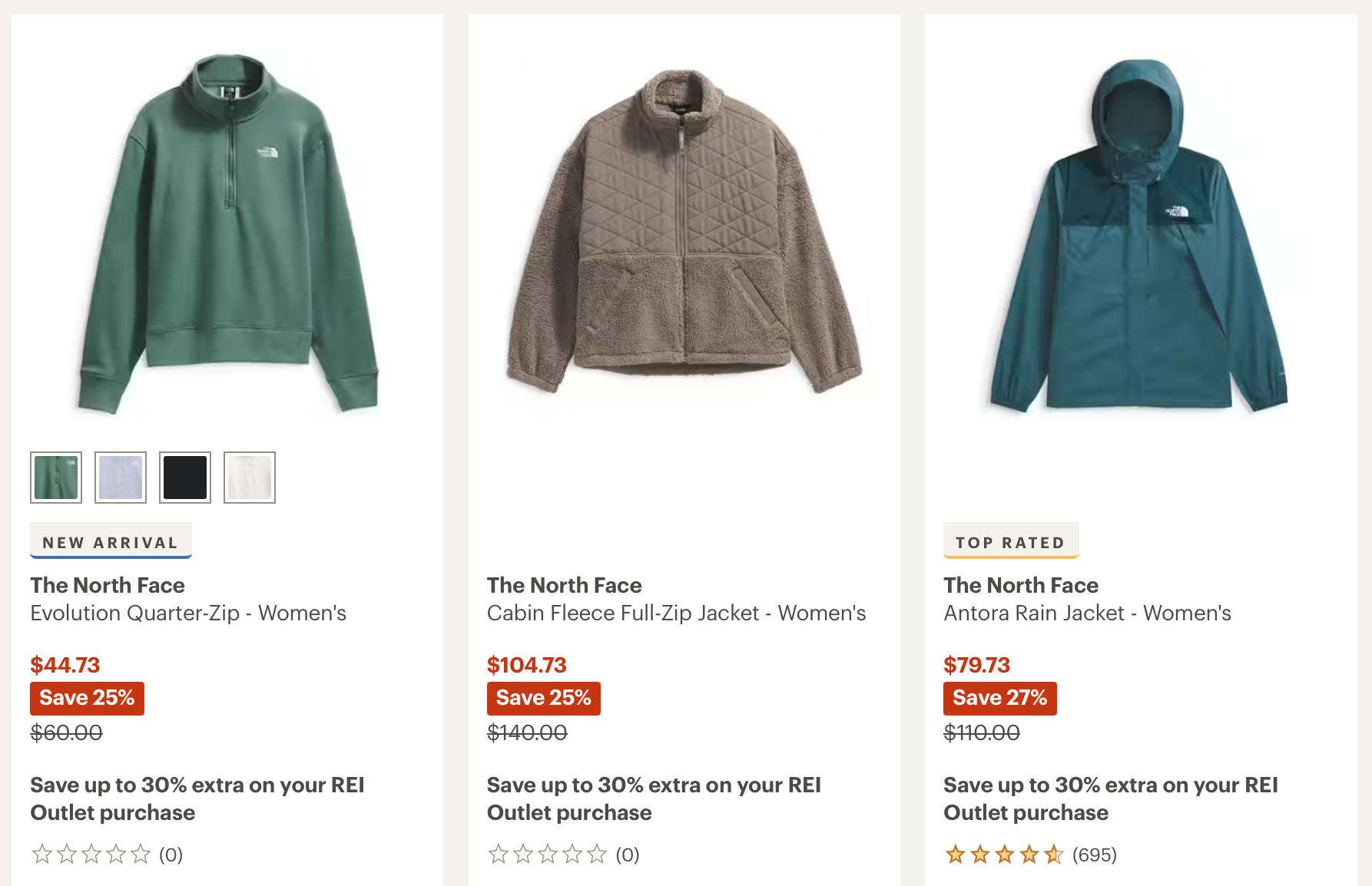
Task: Click the NEW ARRIVAL badge
Action: (x=111, y=542)
